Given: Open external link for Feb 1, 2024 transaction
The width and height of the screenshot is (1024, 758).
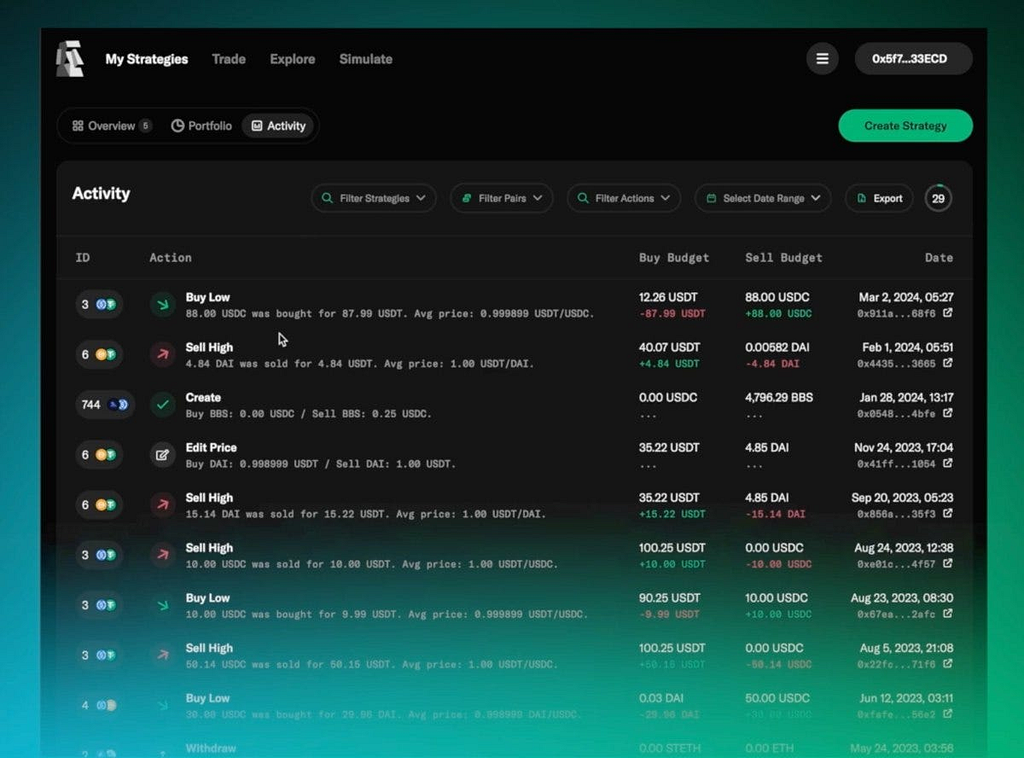Looking at the screenshot, I should click(x=948, y=363).
